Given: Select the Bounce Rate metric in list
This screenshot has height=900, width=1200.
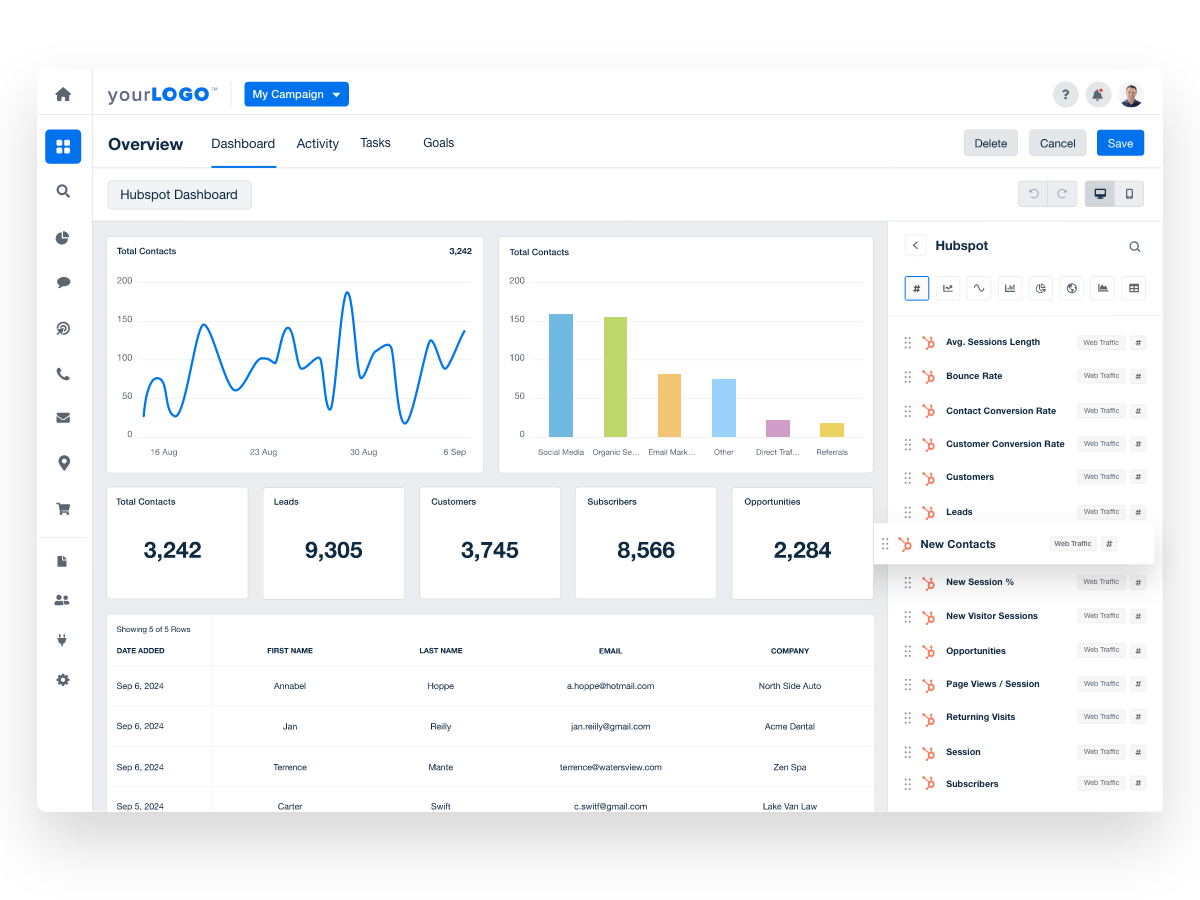Looking at the screenshot, I should pyautogui.click(x=974, y=376).
